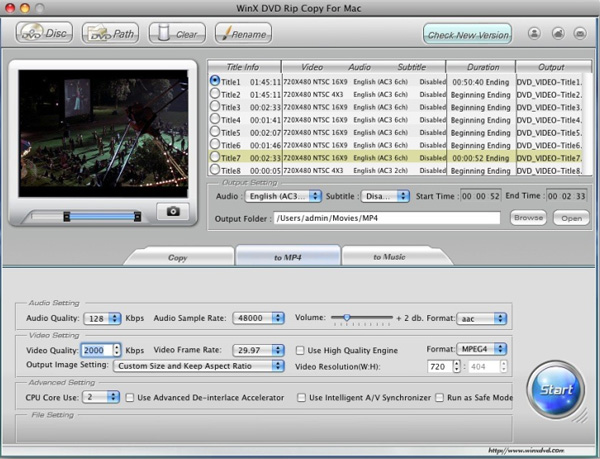Open the CPU Core Use dropdown
Image resolution: width=600 pixels, height=459 pixels.
point(101,397)
